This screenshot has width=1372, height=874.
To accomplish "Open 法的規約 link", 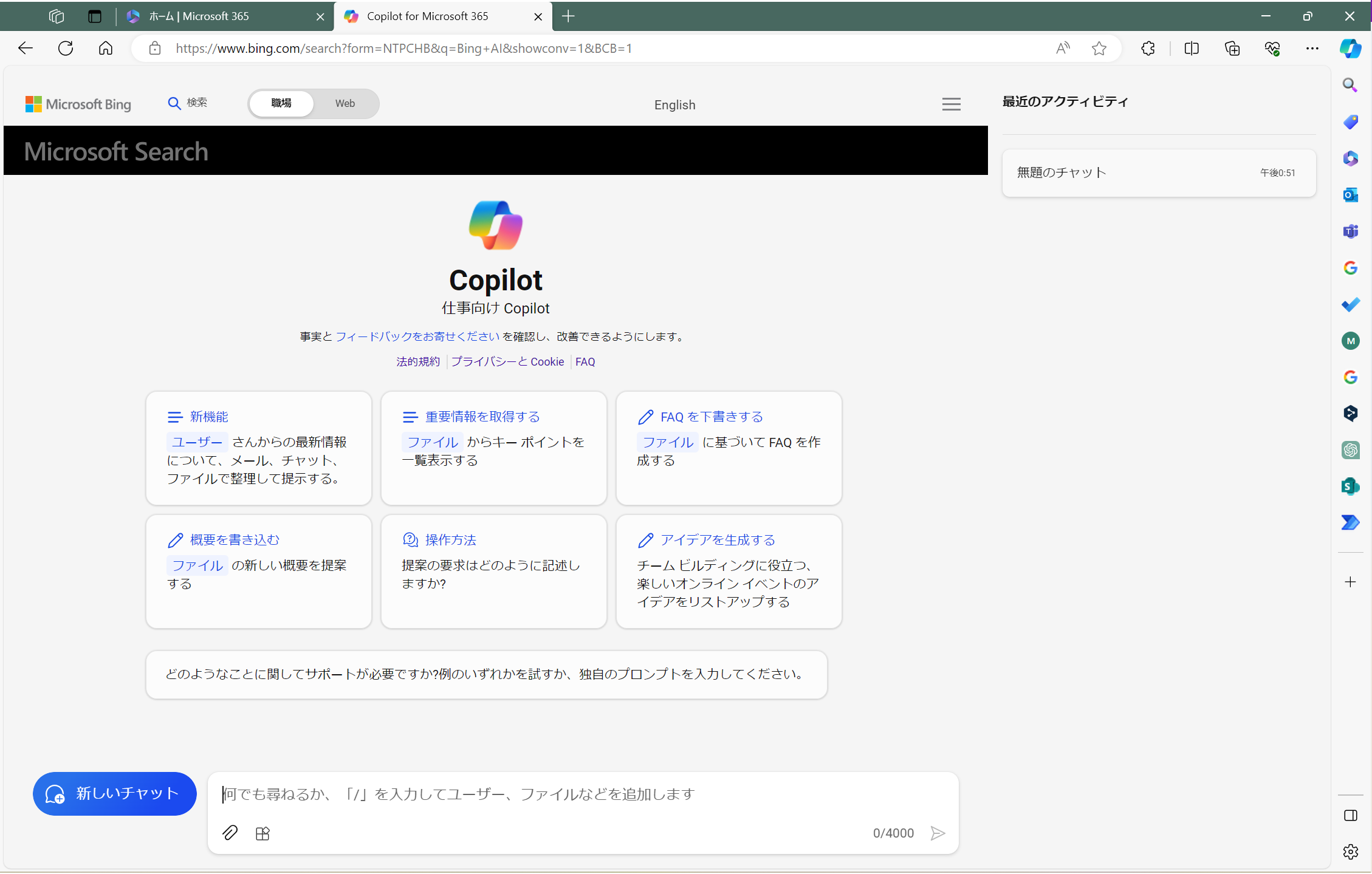I will [x=418, y=362].
